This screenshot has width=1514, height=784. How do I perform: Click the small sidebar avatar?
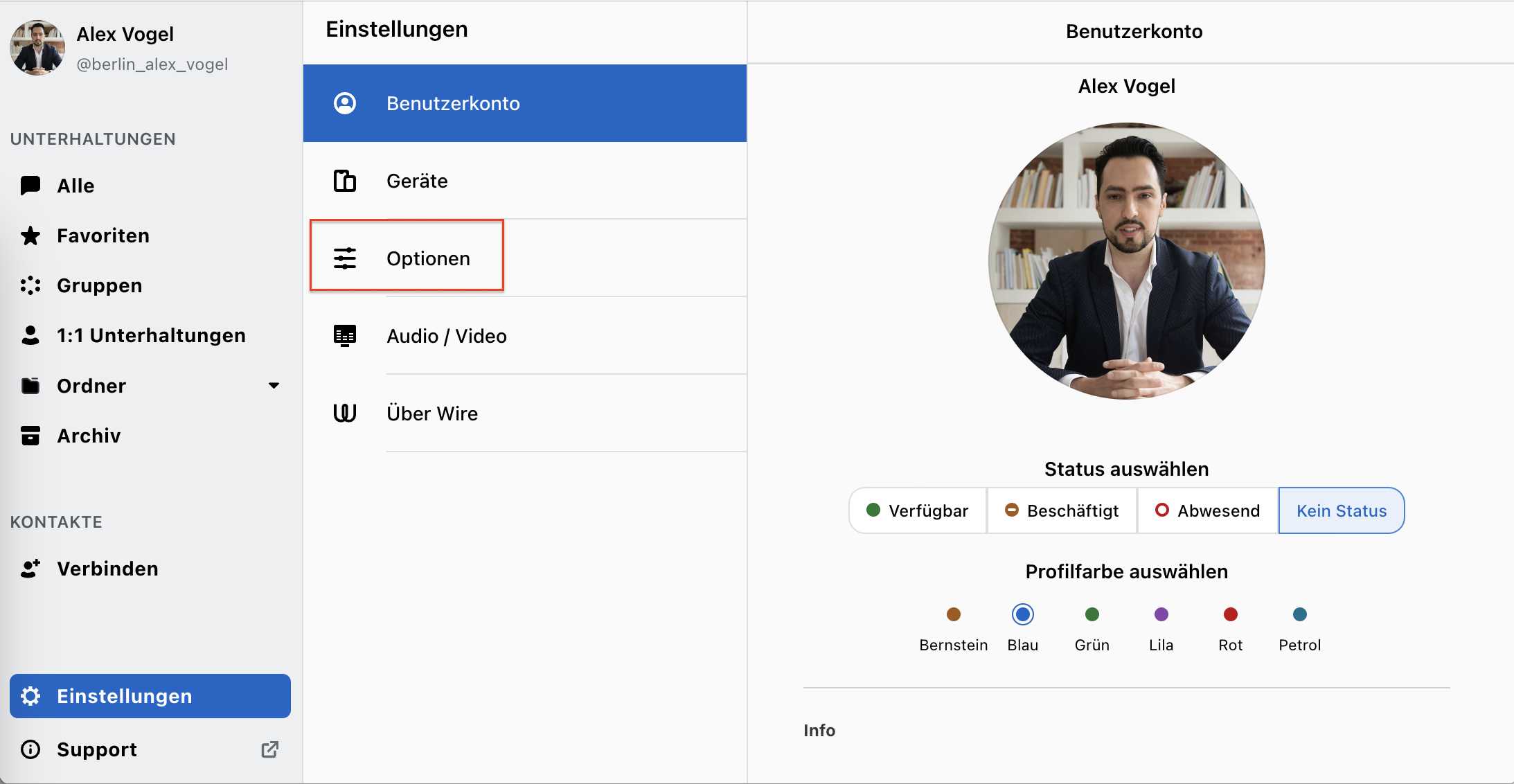coord(37,48)
